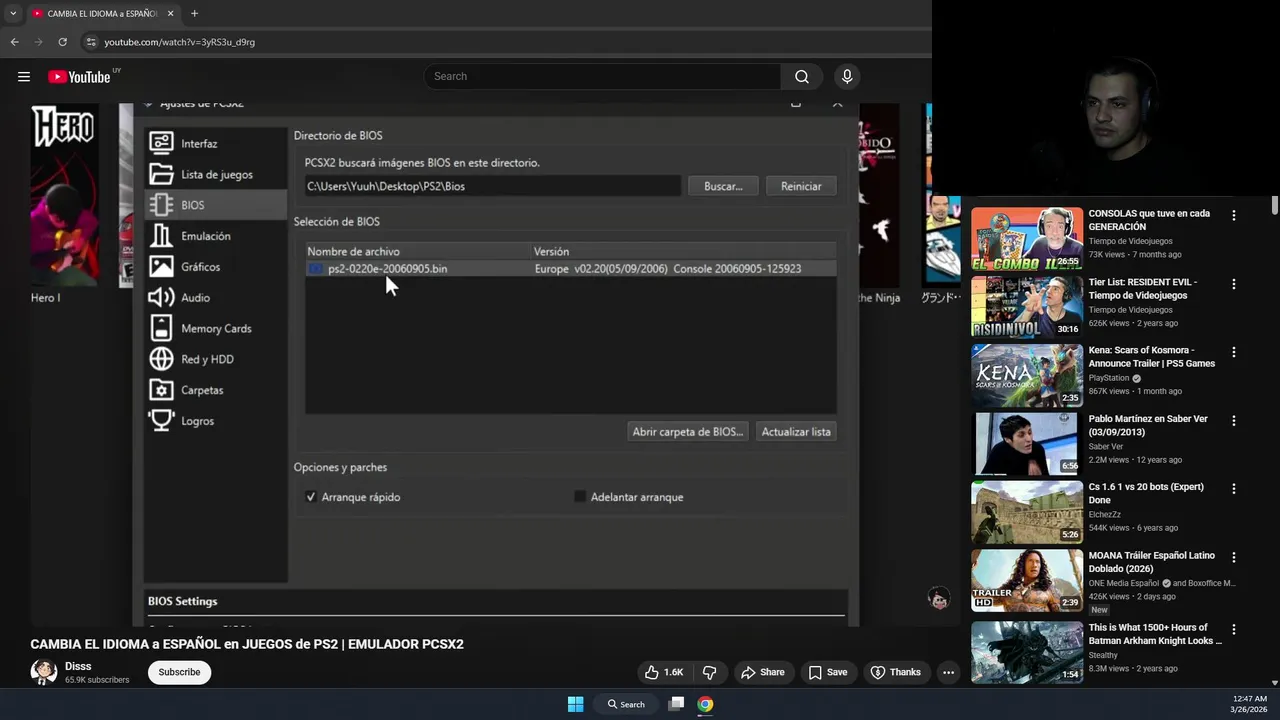Select the Gráficos picture icon
Viewport: 1280px width, 720px height.
[161, 267]
